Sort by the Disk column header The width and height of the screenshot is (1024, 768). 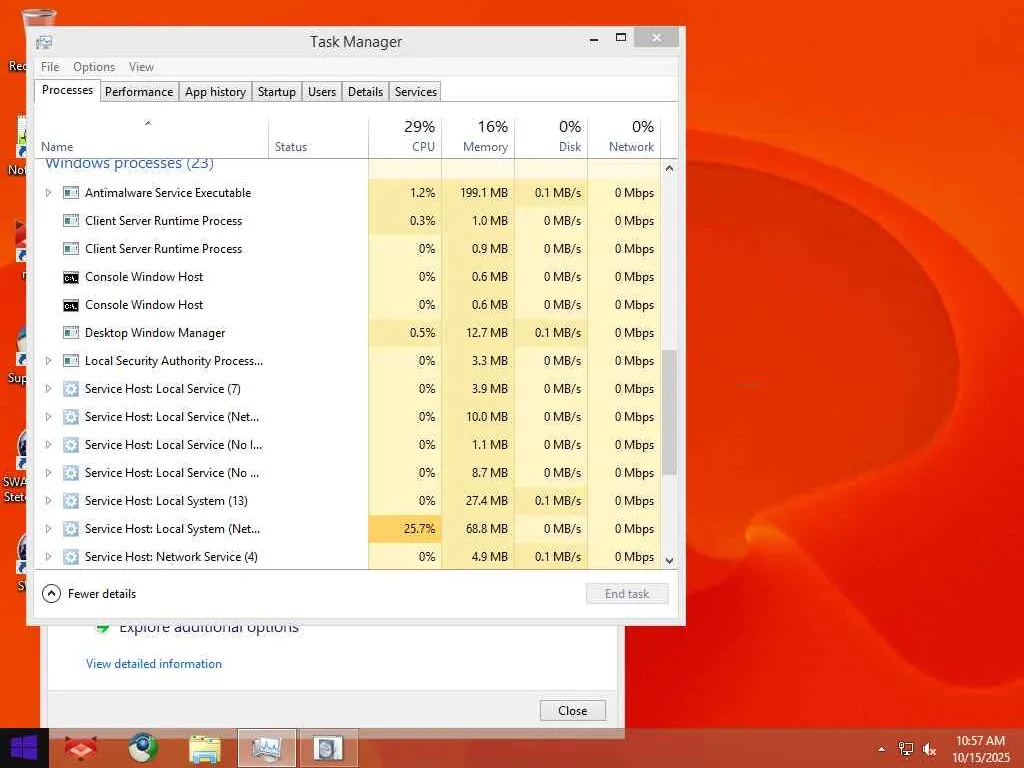(552, 137)
